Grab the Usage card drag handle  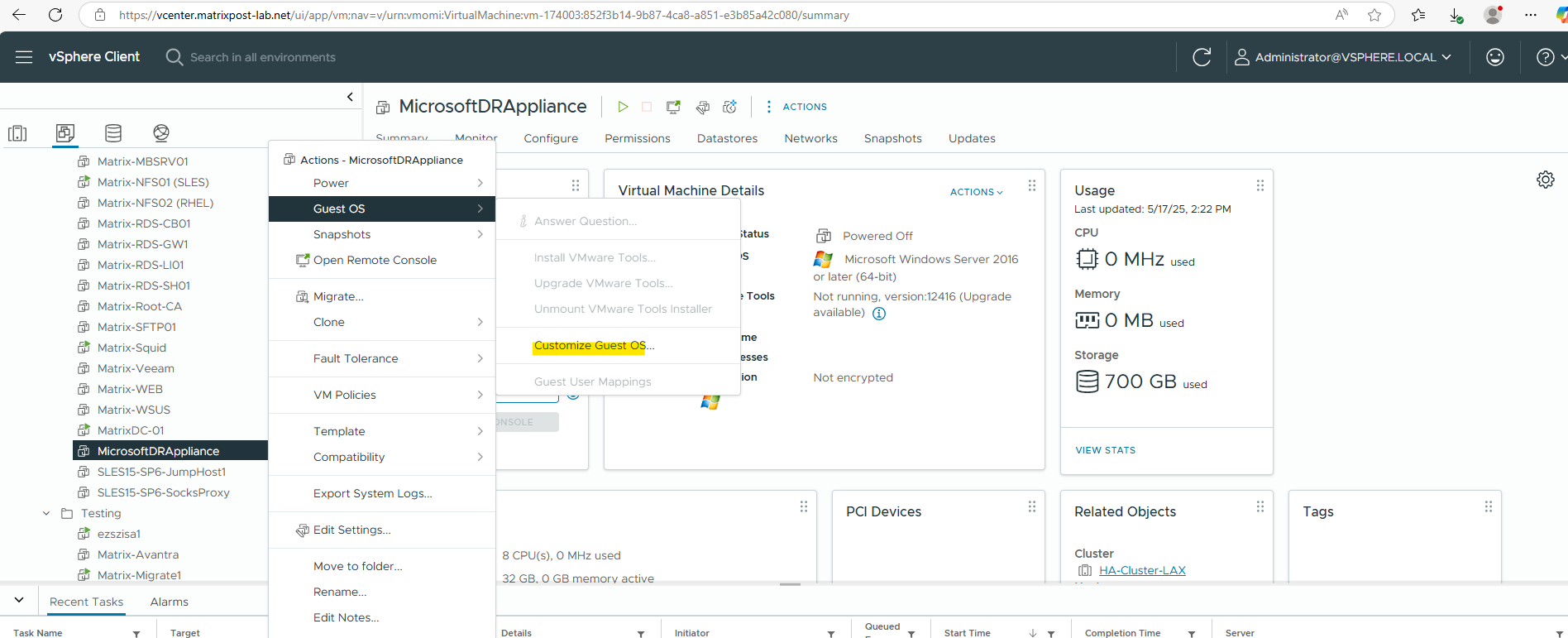[x=1260, y=185]
